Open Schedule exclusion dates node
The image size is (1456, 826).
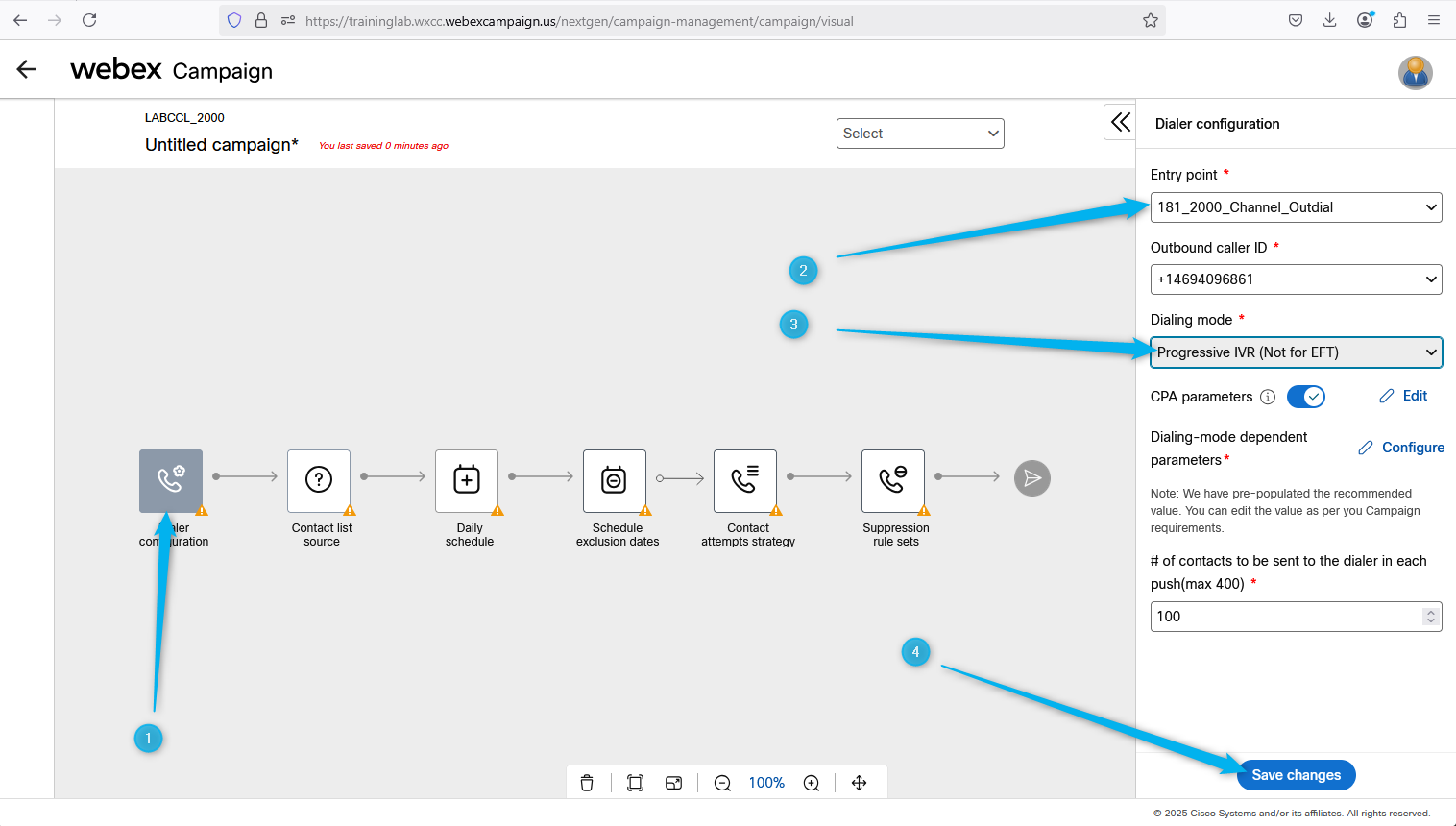pos(615,480)
